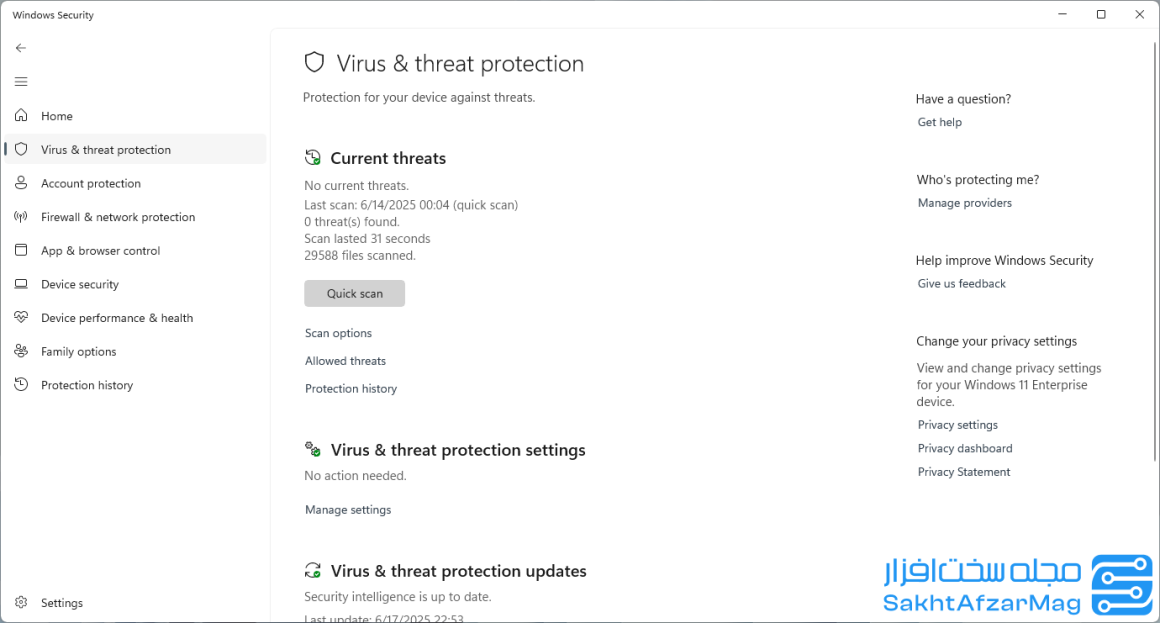Open Manage settings under protection settings
Image resolution: width=1160 pixels, height=623 pixels.
tap(348, 510)
